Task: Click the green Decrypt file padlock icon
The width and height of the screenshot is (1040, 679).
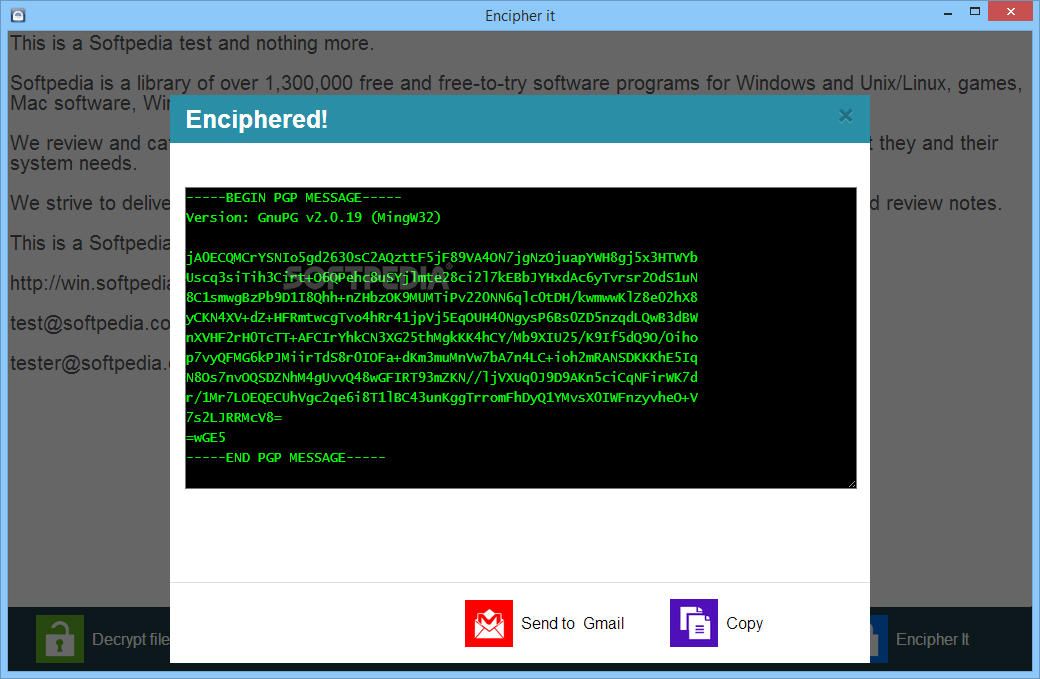Action: tap(60, 639)
